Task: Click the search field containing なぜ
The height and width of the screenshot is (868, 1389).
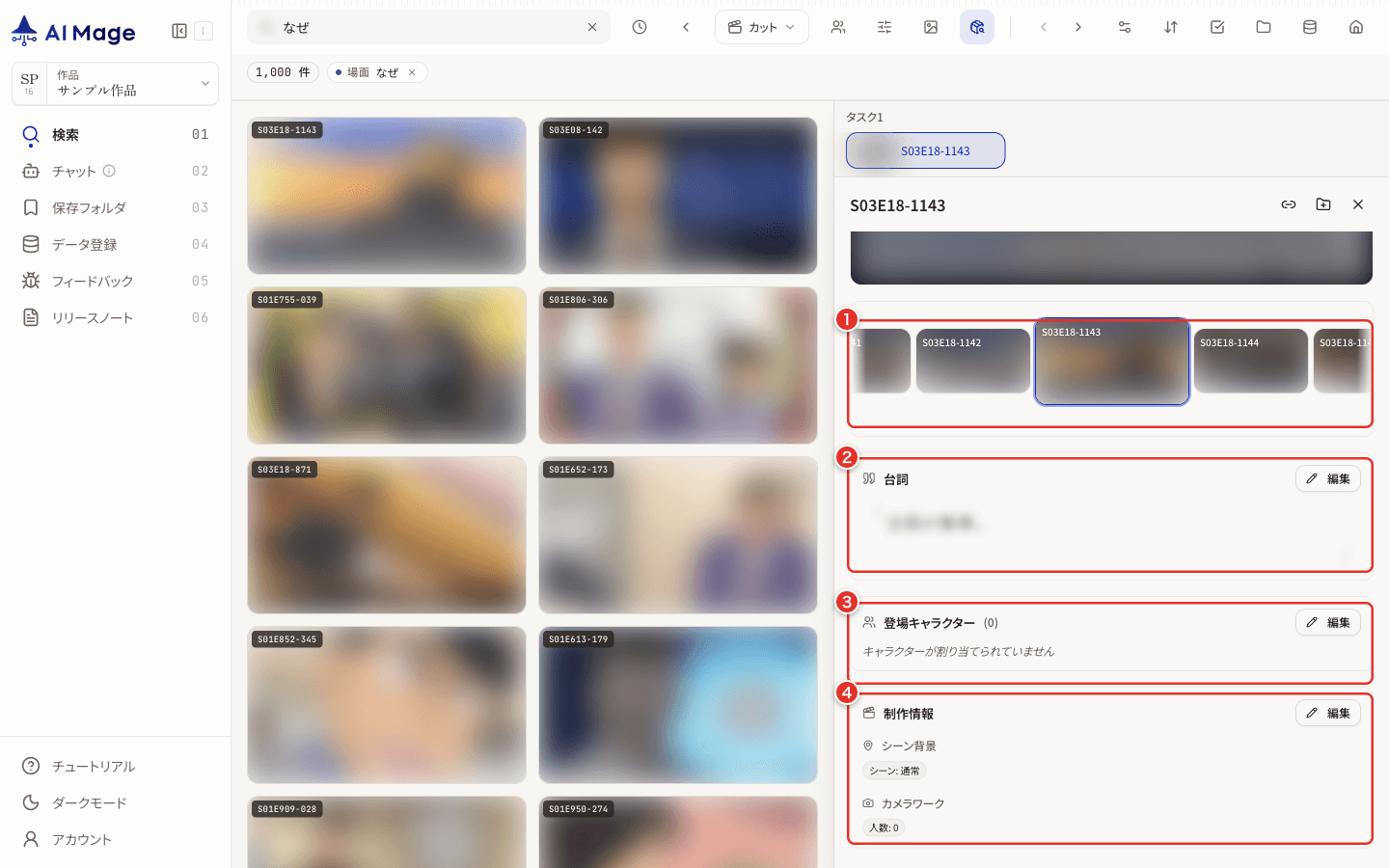Action: 428,27
